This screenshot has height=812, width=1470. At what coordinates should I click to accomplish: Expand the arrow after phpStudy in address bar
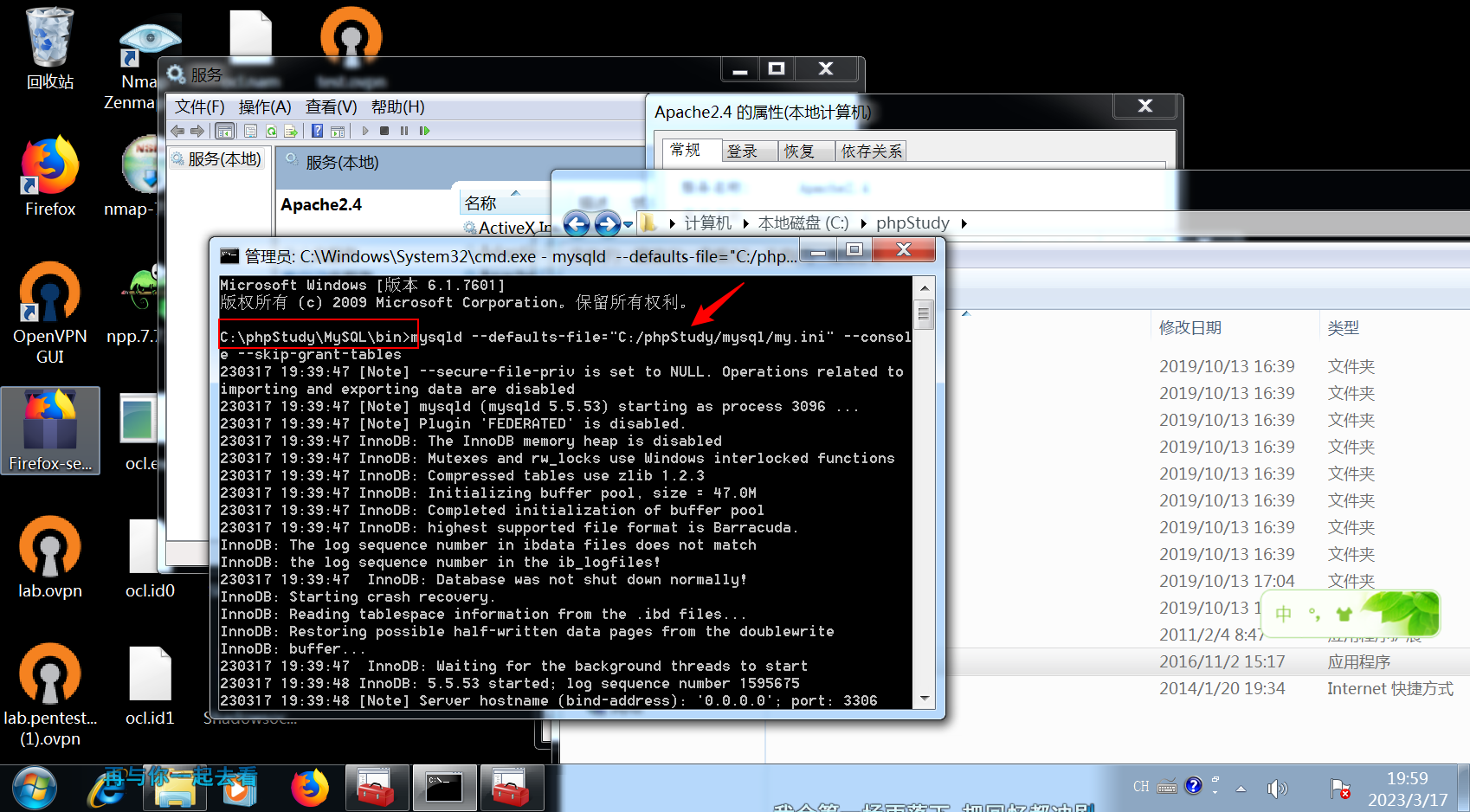coord(964,223)
